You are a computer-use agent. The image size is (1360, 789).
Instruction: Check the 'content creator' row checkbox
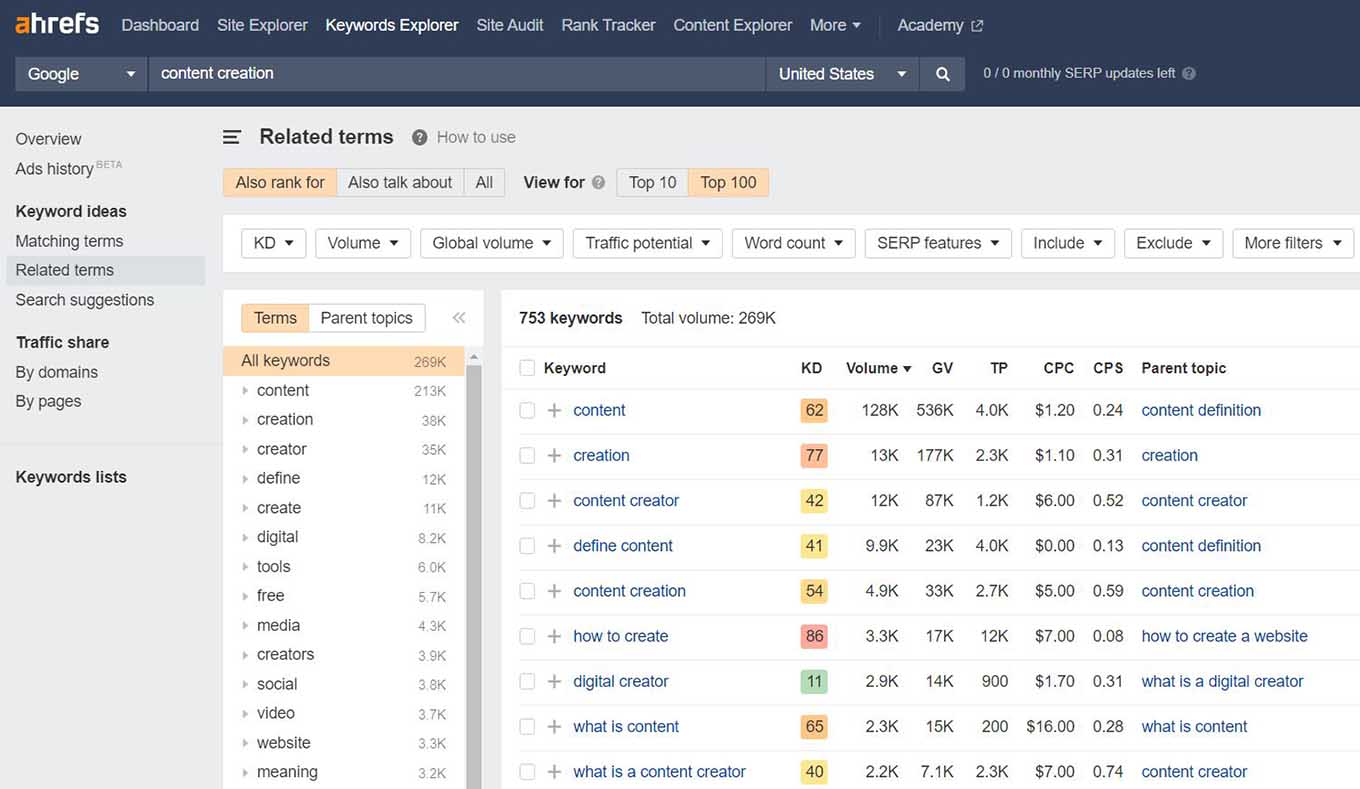pos(527,500)
